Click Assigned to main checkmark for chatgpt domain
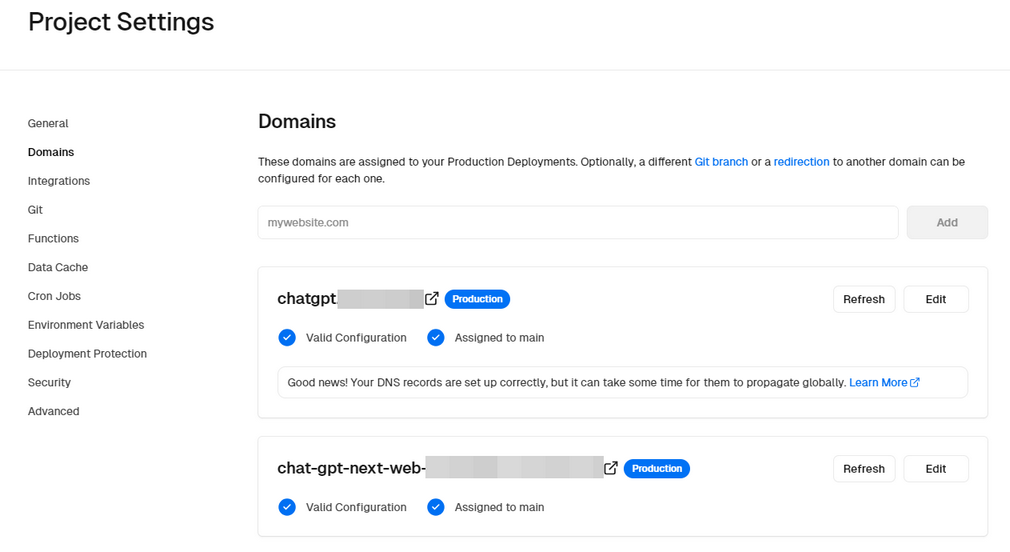1010x552 pixels. (435, 338)
